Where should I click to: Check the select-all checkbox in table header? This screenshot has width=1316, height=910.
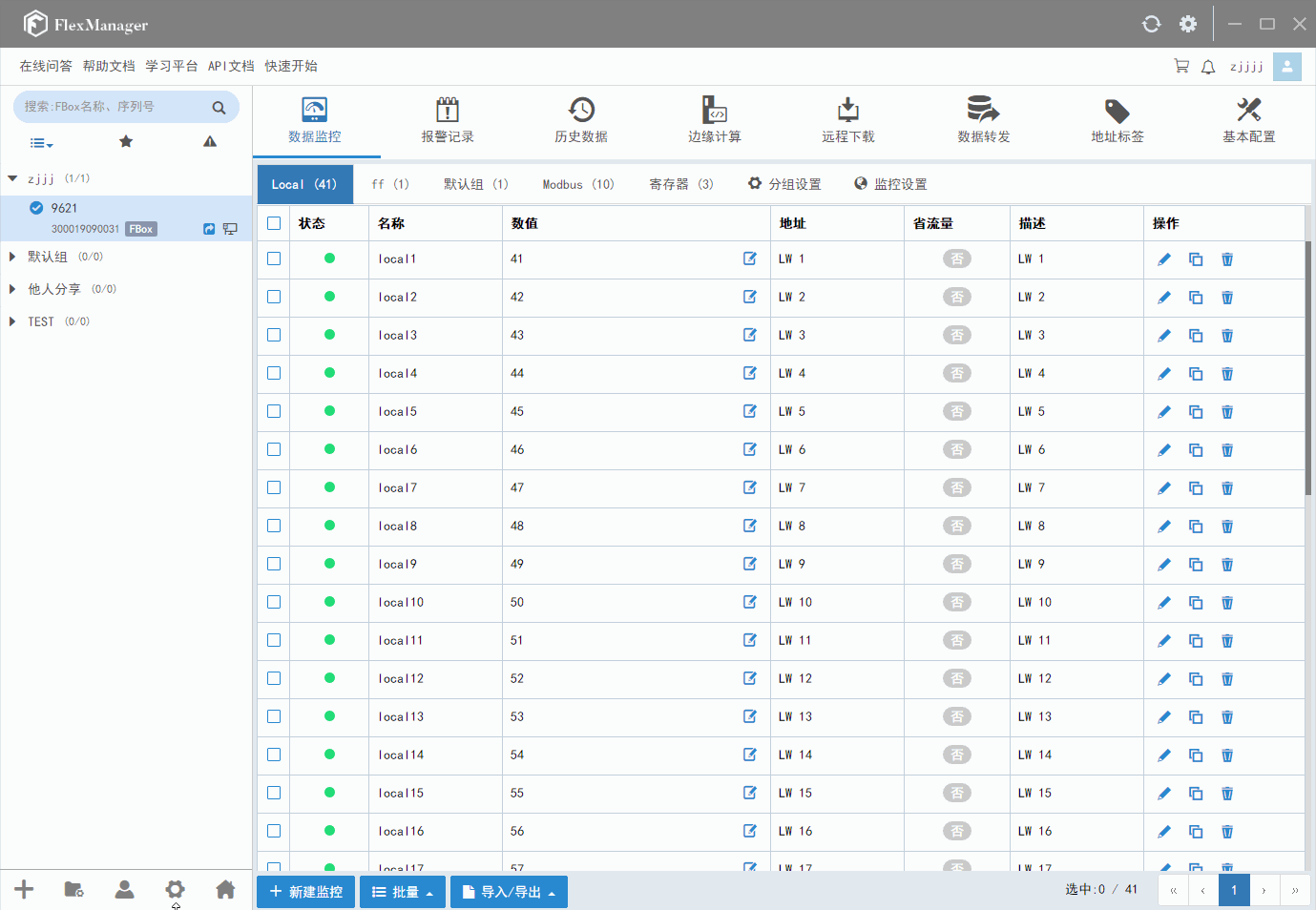(x=274, y=223)
